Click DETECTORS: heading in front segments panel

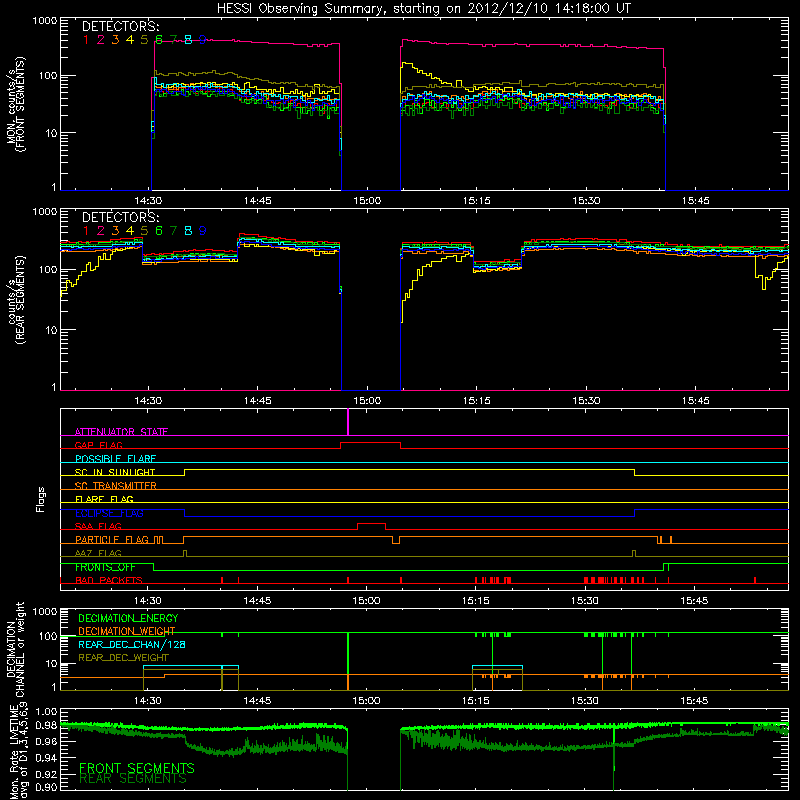[x=120, y=26]
